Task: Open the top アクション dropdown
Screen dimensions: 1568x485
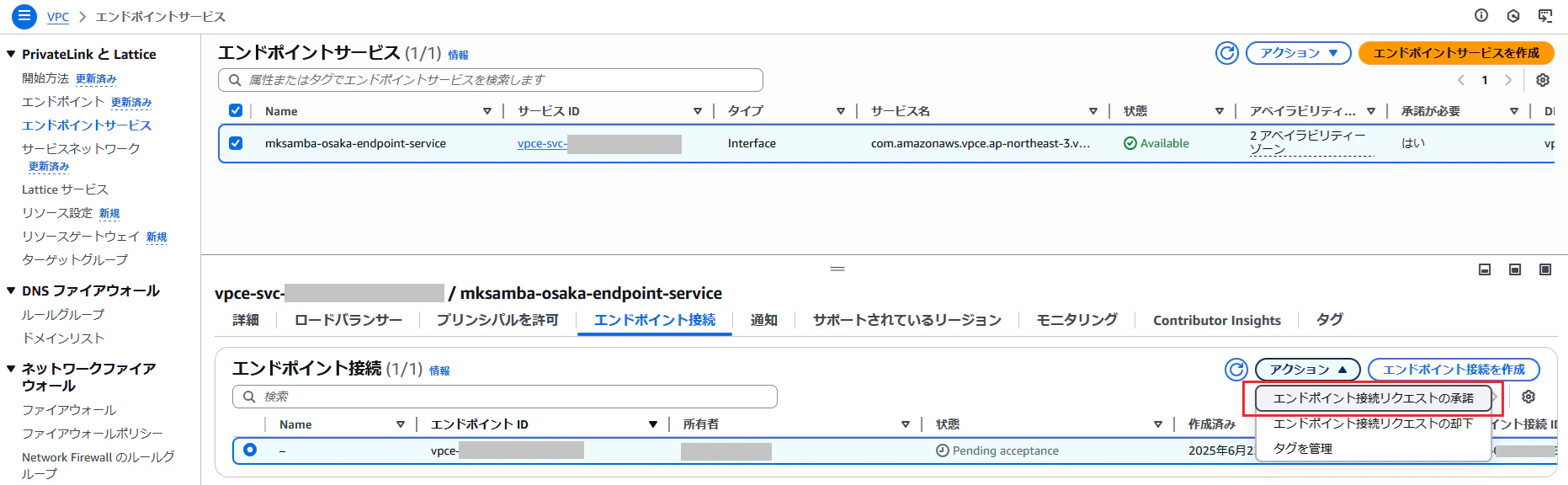Action: pos(1299,53)
